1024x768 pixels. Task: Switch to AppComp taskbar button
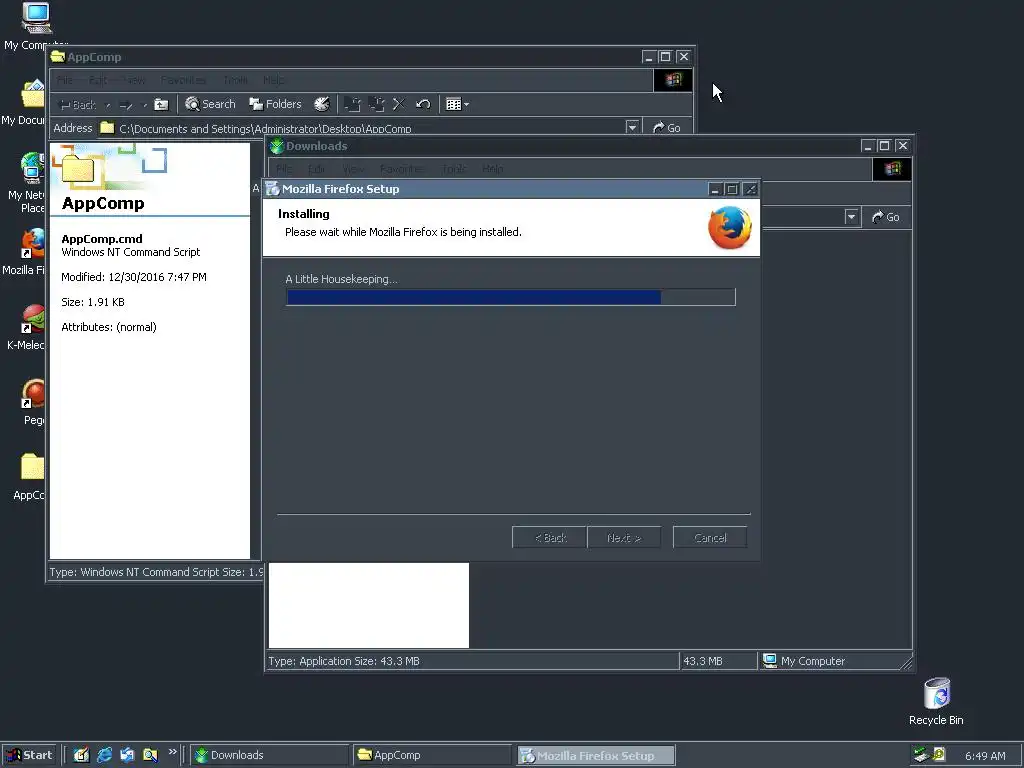[x=433, y=755]
